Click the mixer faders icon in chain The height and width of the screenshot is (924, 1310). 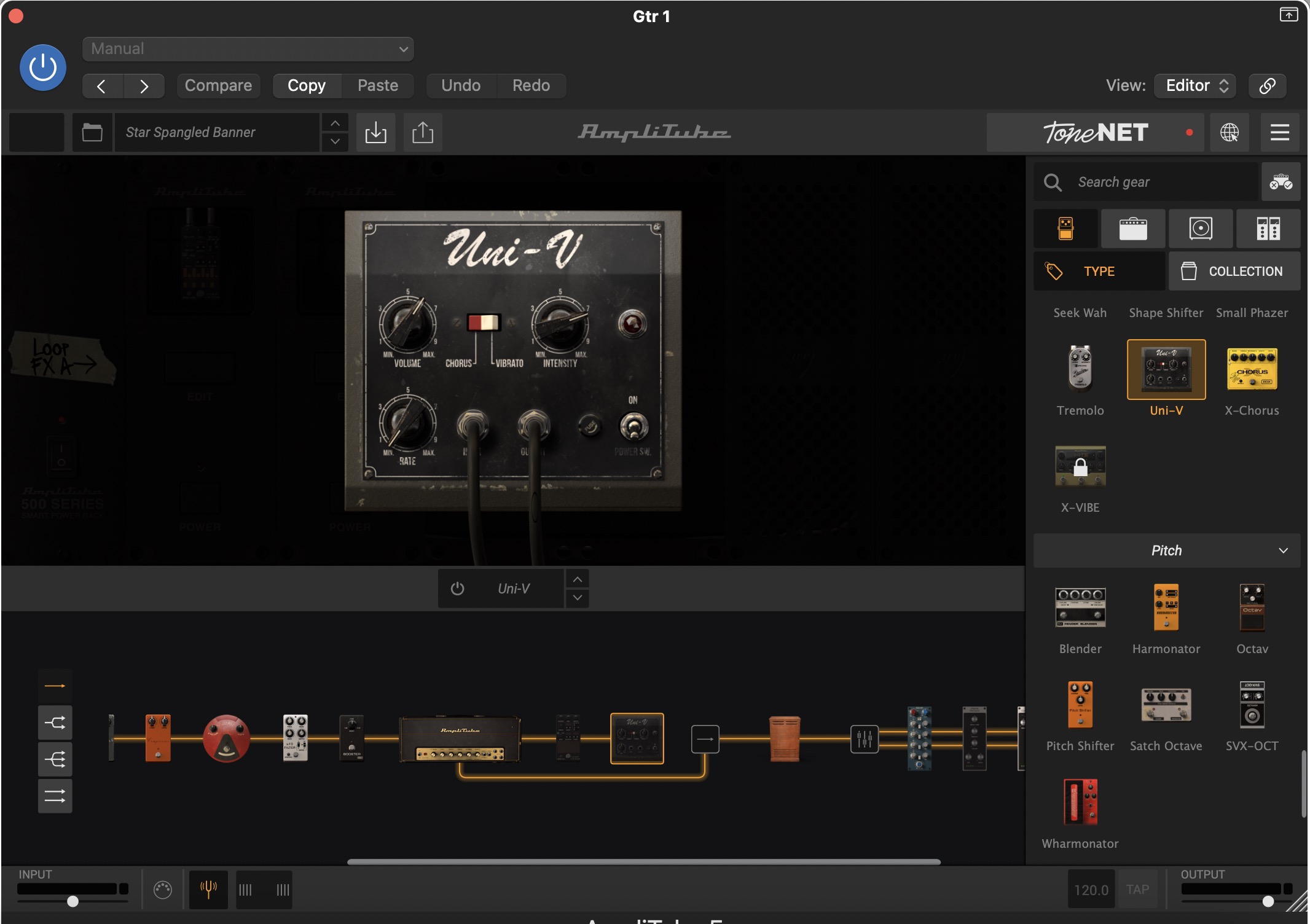click(865, 738)
